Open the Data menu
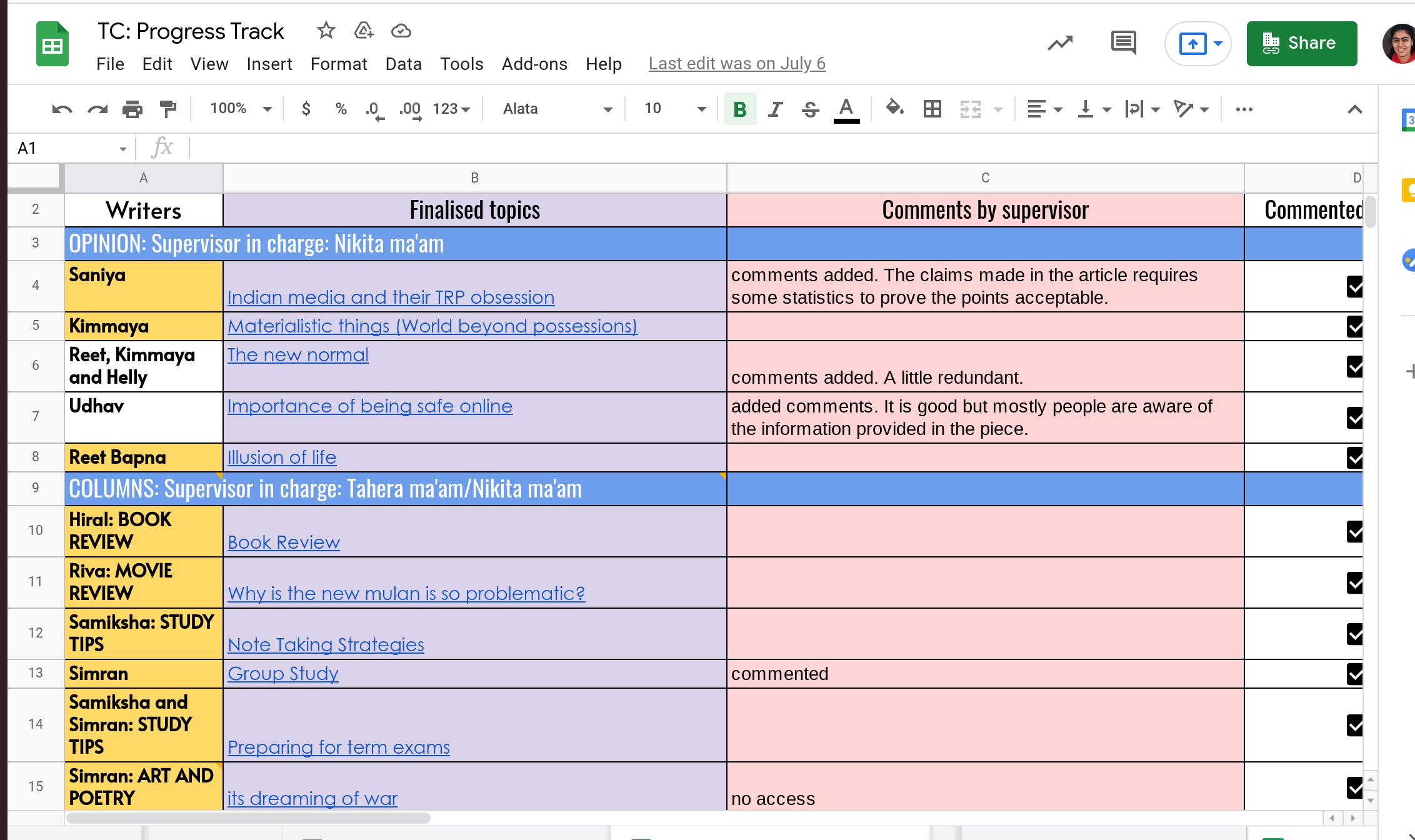 click(404, 64)
